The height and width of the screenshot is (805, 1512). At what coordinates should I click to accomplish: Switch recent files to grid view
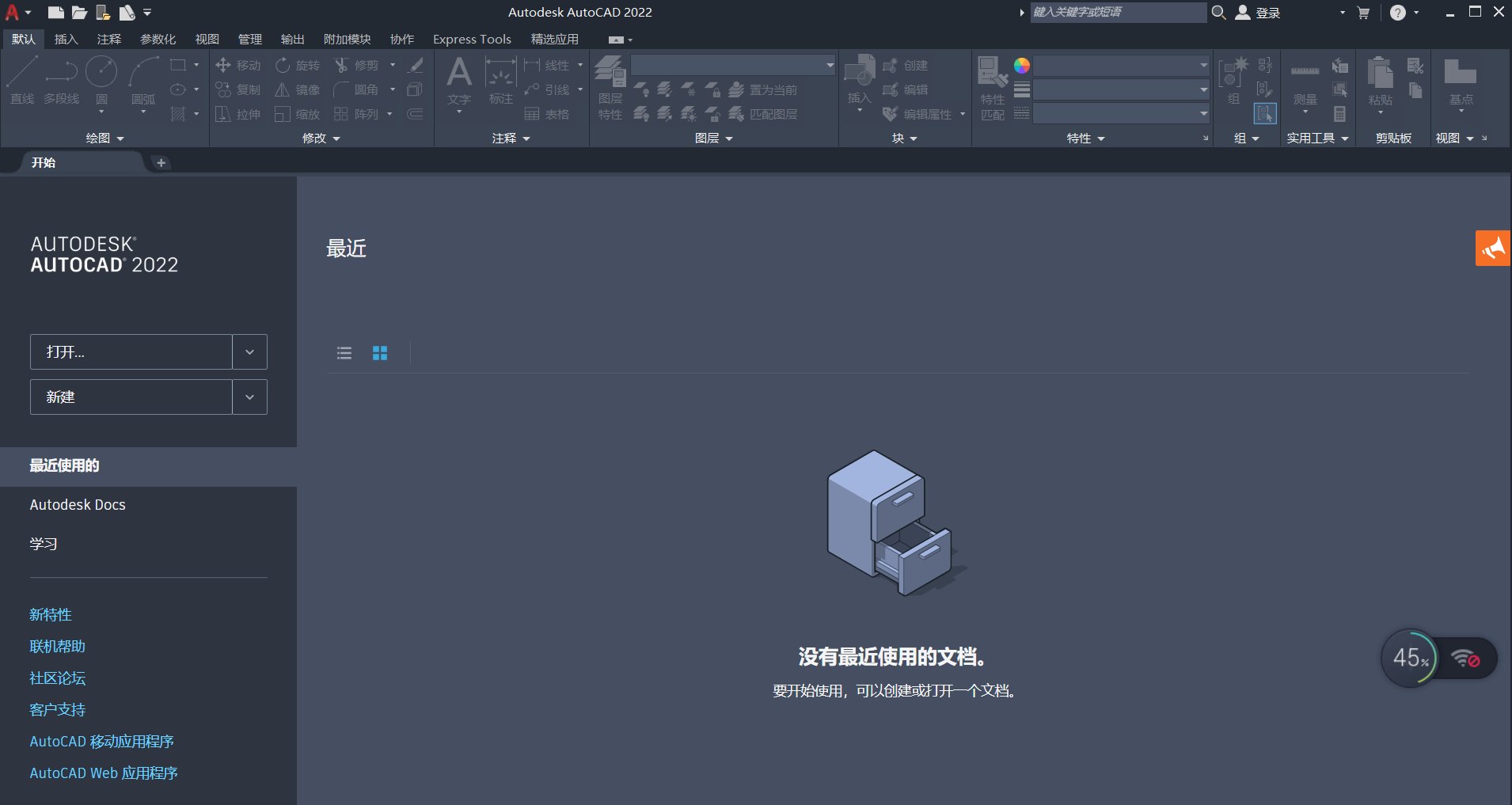pyautogui.click(x=380, y=353)
